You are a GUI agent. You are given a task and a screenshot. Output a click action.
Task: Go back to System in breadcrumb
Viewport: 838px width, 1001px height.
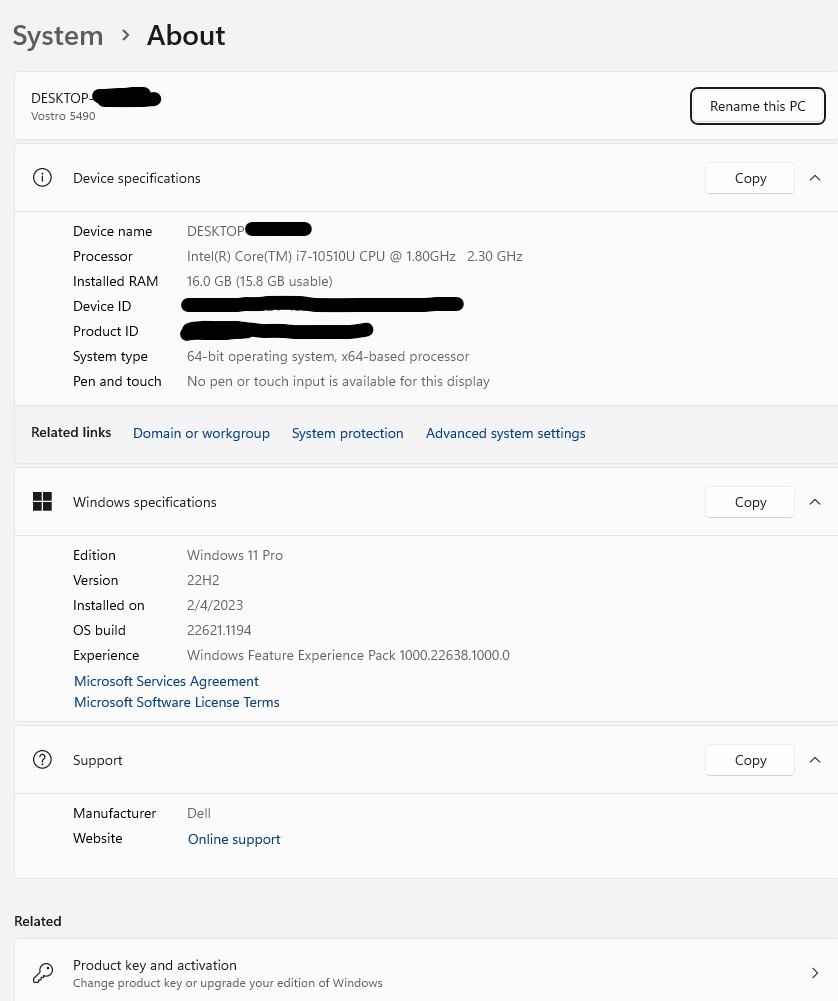click(58, 36)
